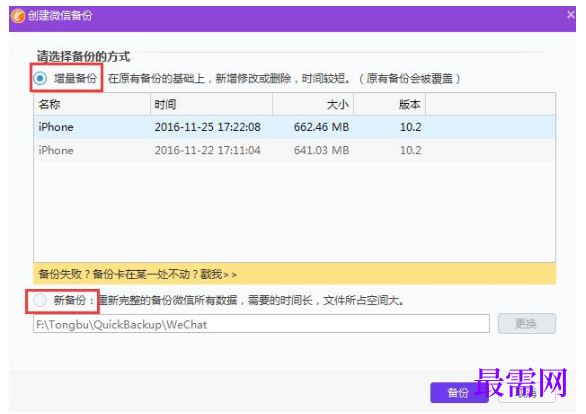
Task: Click the orange app logo in title bar
Action: (18, 16)
